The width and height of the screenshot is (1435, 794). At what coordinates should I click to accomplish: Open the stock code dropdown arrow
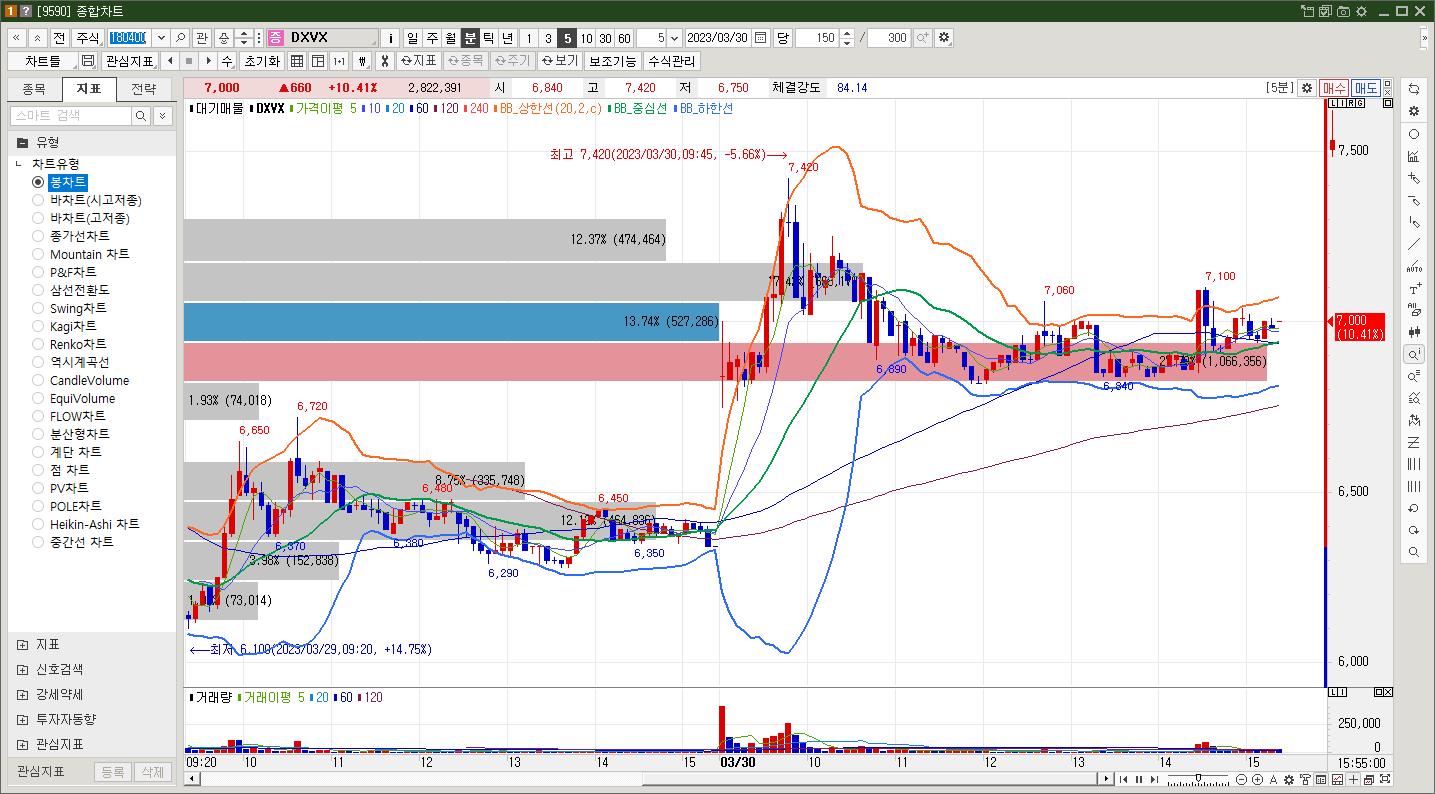pos(161,38)
